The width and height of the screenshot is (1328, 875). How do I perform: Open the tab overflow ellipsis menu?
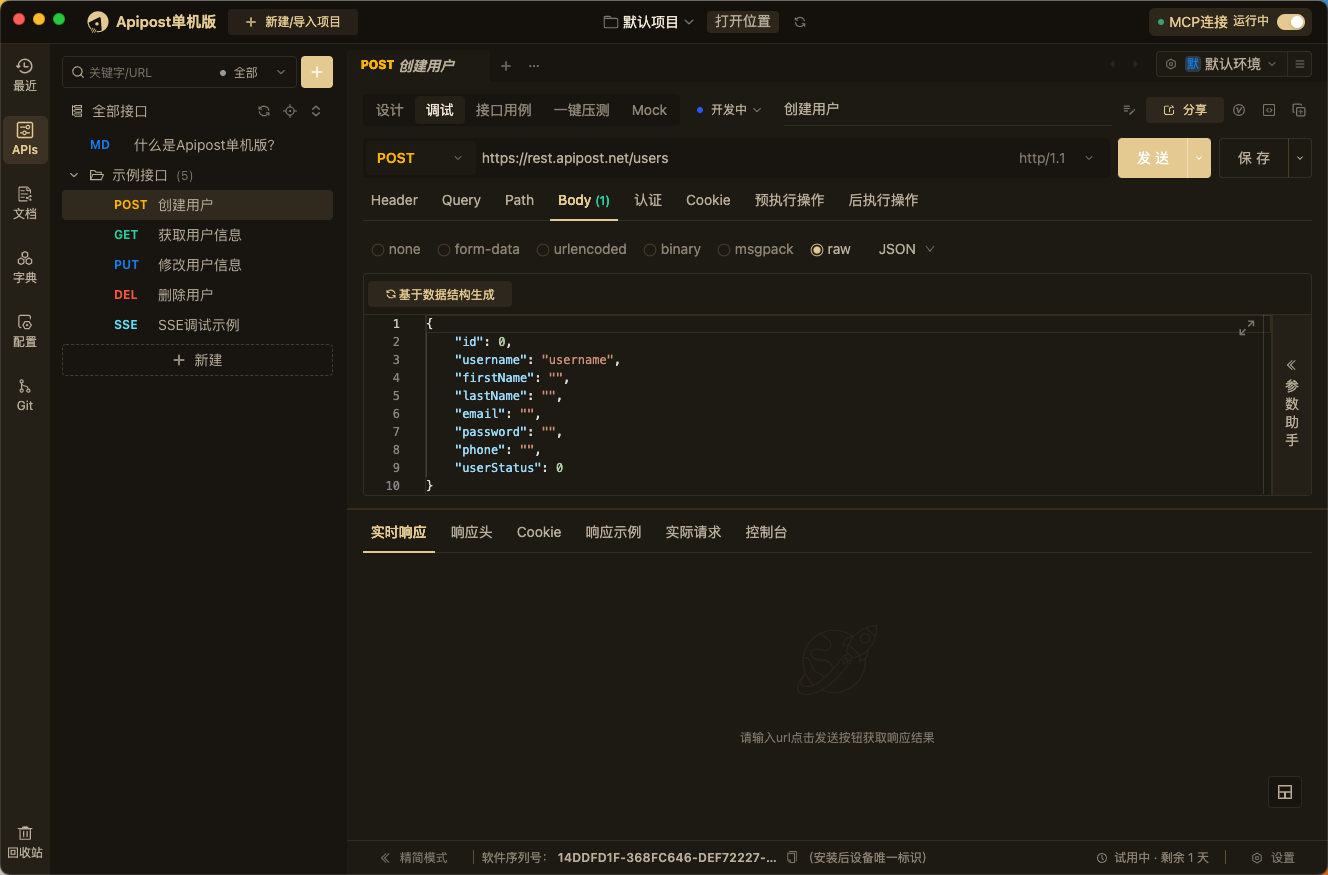tap(534, 66)
